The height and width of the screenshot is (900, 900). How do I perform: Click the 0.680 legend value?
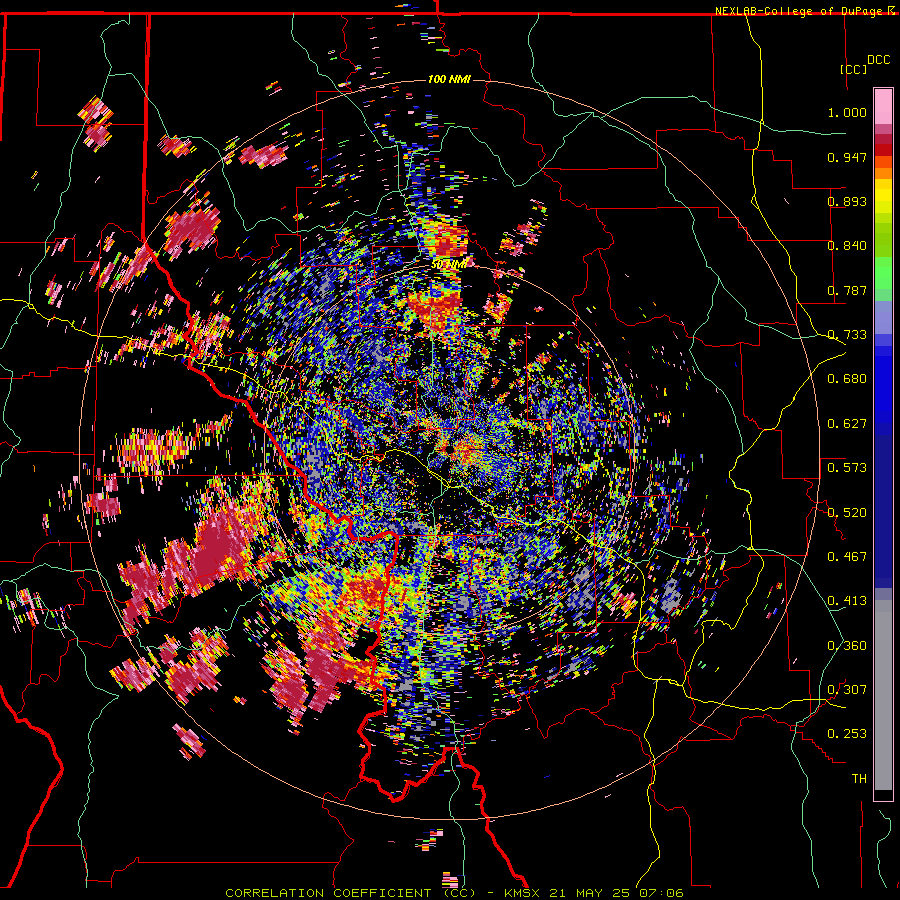click(x=847, y=379)
